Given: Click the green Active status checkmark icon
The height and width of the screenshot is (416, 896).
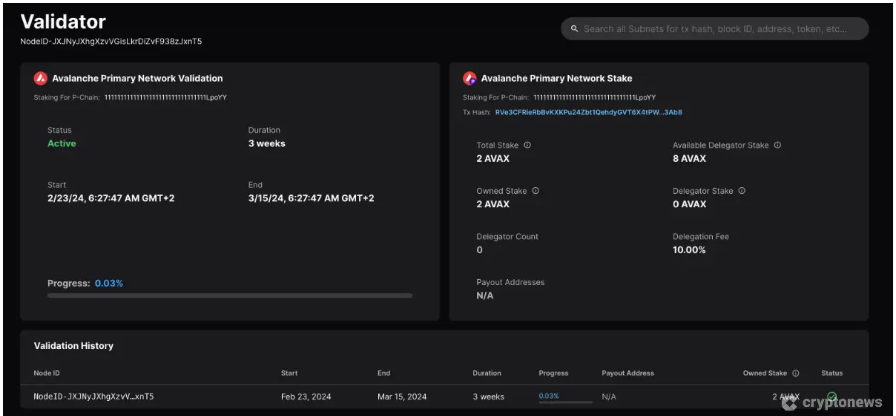Looking at the screenshot, I should coord(832,397).
